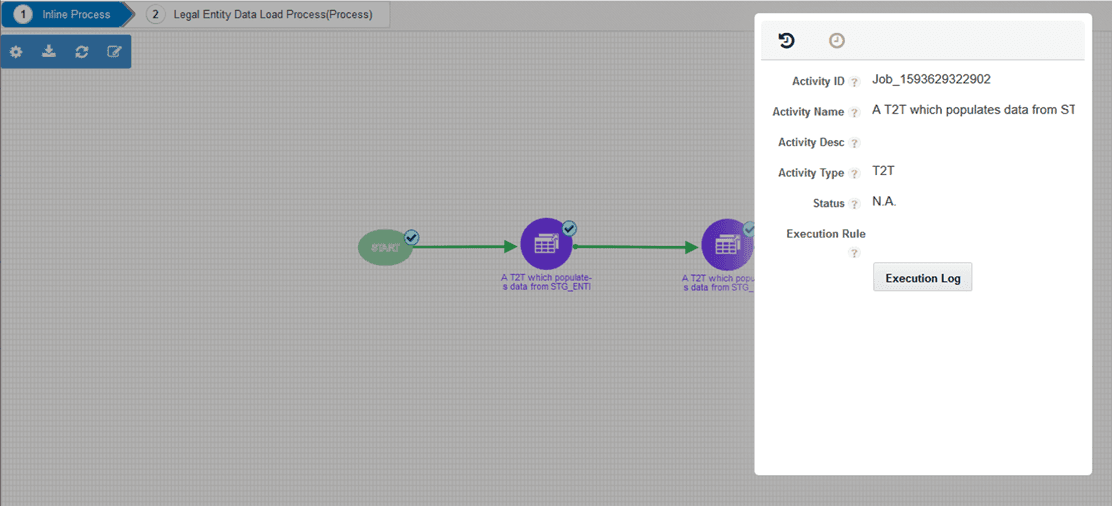Image resolution: width=1112 pixels, height=506 pixels.
Task: Click the label under the first T2T node
Action: pyautogui.click(x=546, y=282)
